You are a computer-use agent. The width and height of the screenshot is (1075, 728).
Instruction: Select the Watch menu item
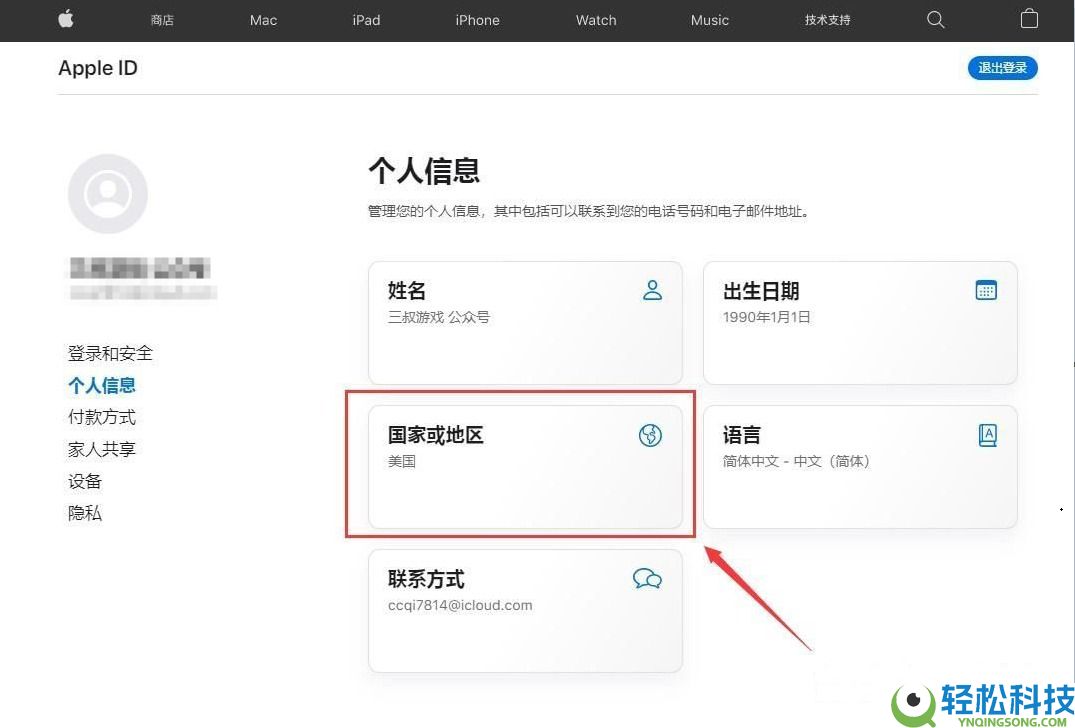click(595, 19)
